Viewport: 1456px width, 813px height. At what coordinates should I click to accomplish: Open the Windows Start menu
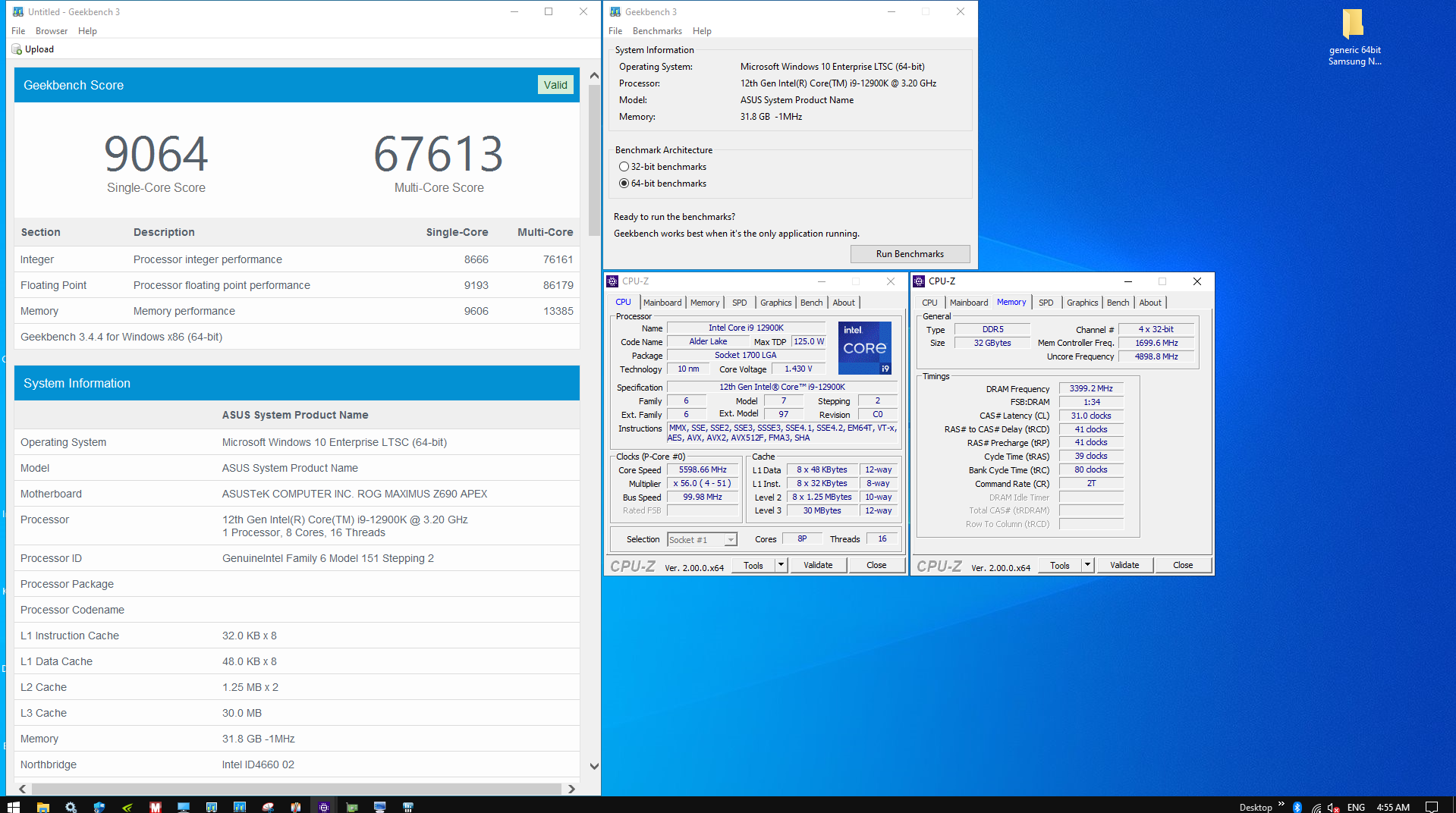coord(13,807)
